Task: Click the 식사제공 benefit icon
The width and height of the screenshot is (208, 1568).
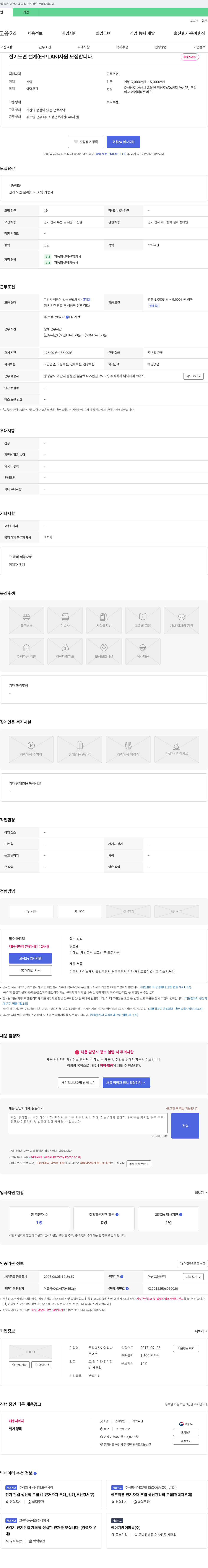Action: [143, 651]
